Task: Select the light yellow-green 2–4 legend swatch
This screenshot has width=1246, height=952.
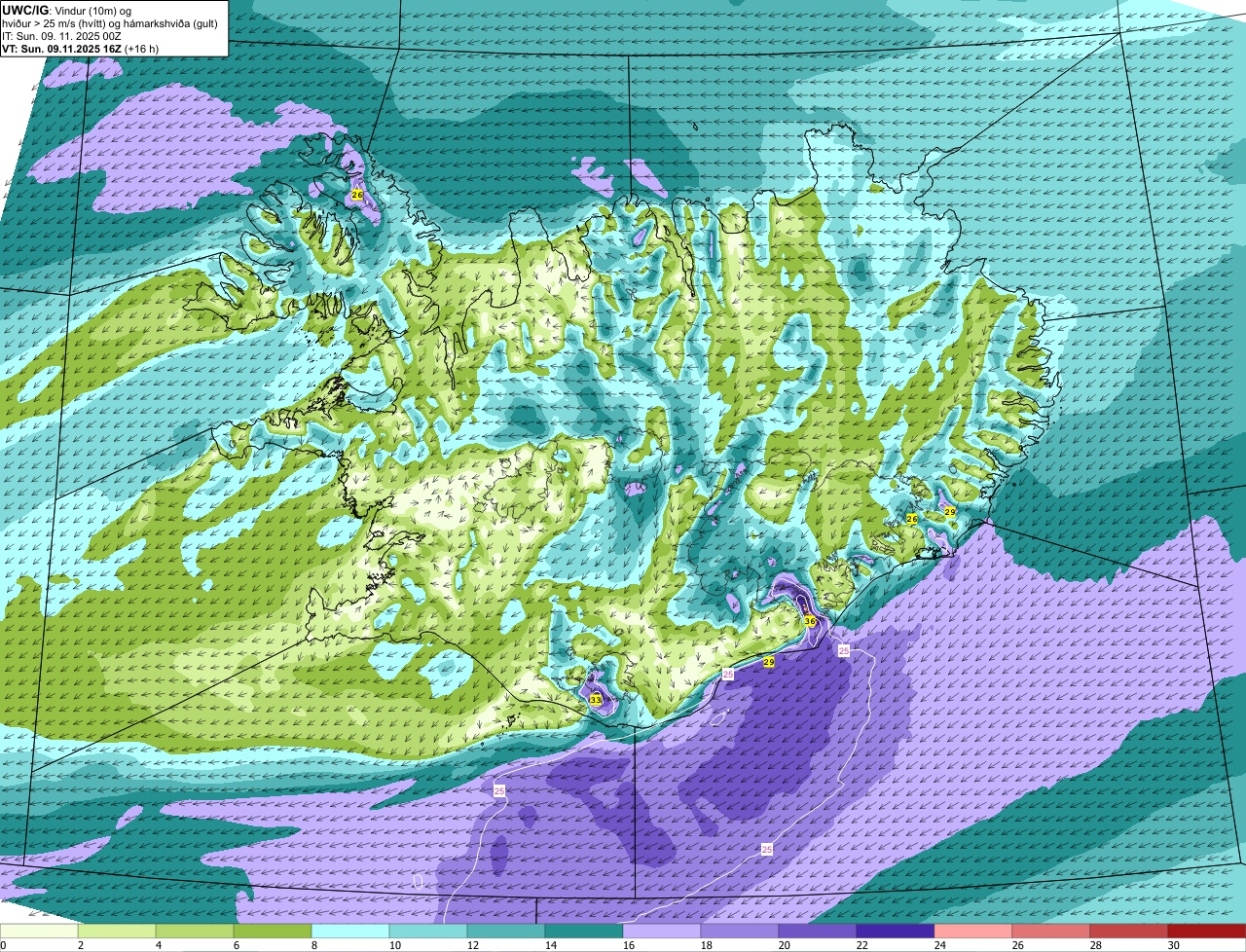Action: (117, 932)
